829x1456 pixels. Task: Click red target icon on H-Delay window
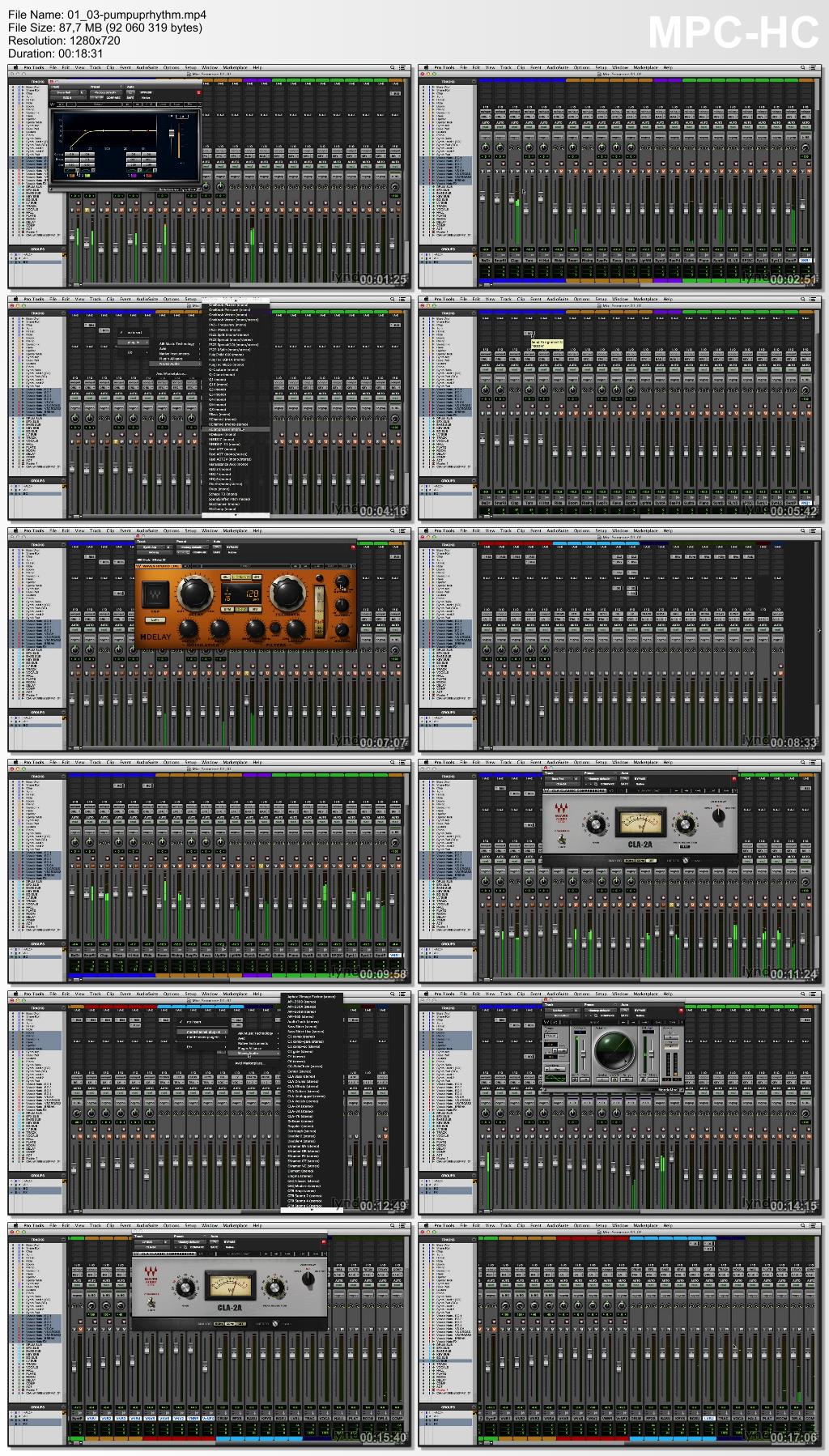353,547
